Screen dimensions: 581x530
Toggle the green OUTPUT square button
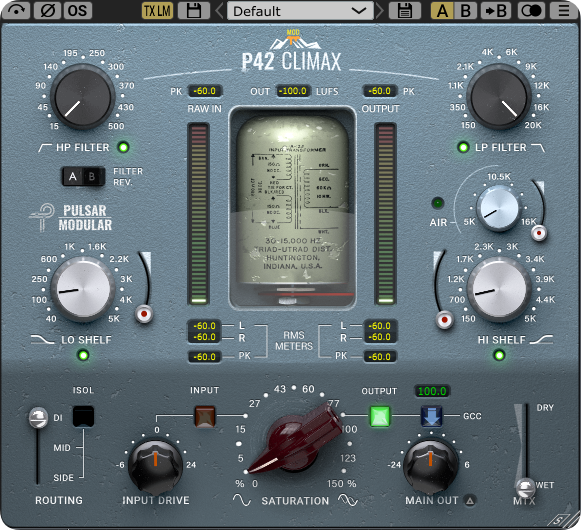pos(381,416)
